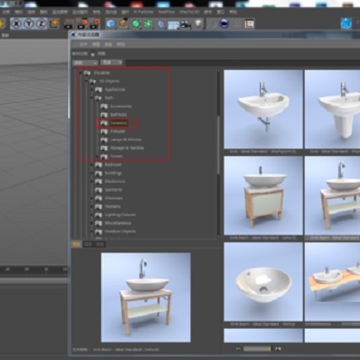360x360 pixels.
Task: Click the small-thumbnails icon left of the size slider
Action: point(238,349)
